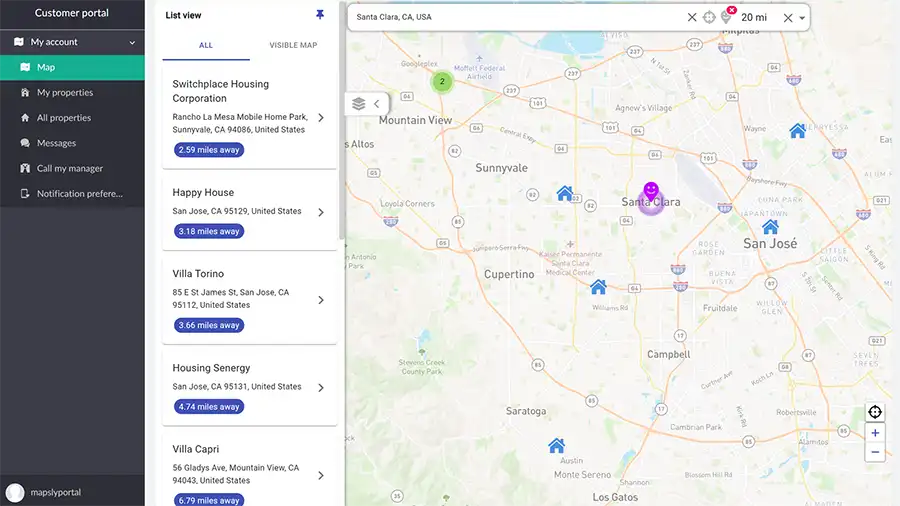
Task: Click the locate-me crosshair in search bar
Action: point(709,17)
